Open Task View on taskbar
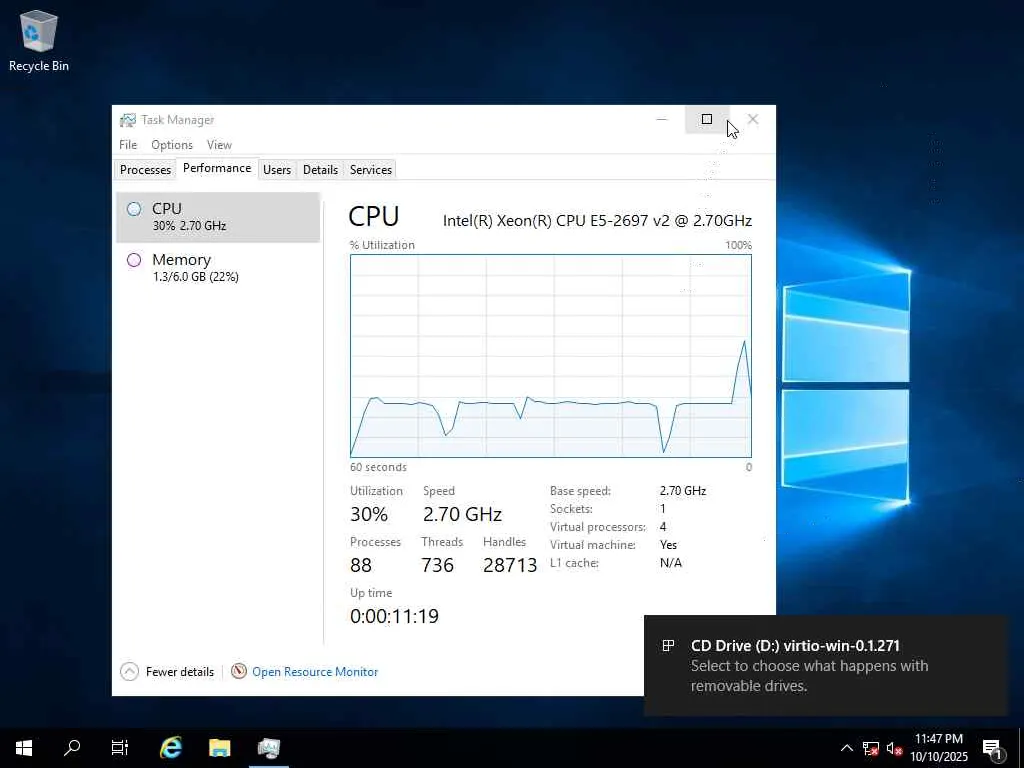Viewport: 1024px width, 768px height. pyautogui.click(x=120, y=748)
